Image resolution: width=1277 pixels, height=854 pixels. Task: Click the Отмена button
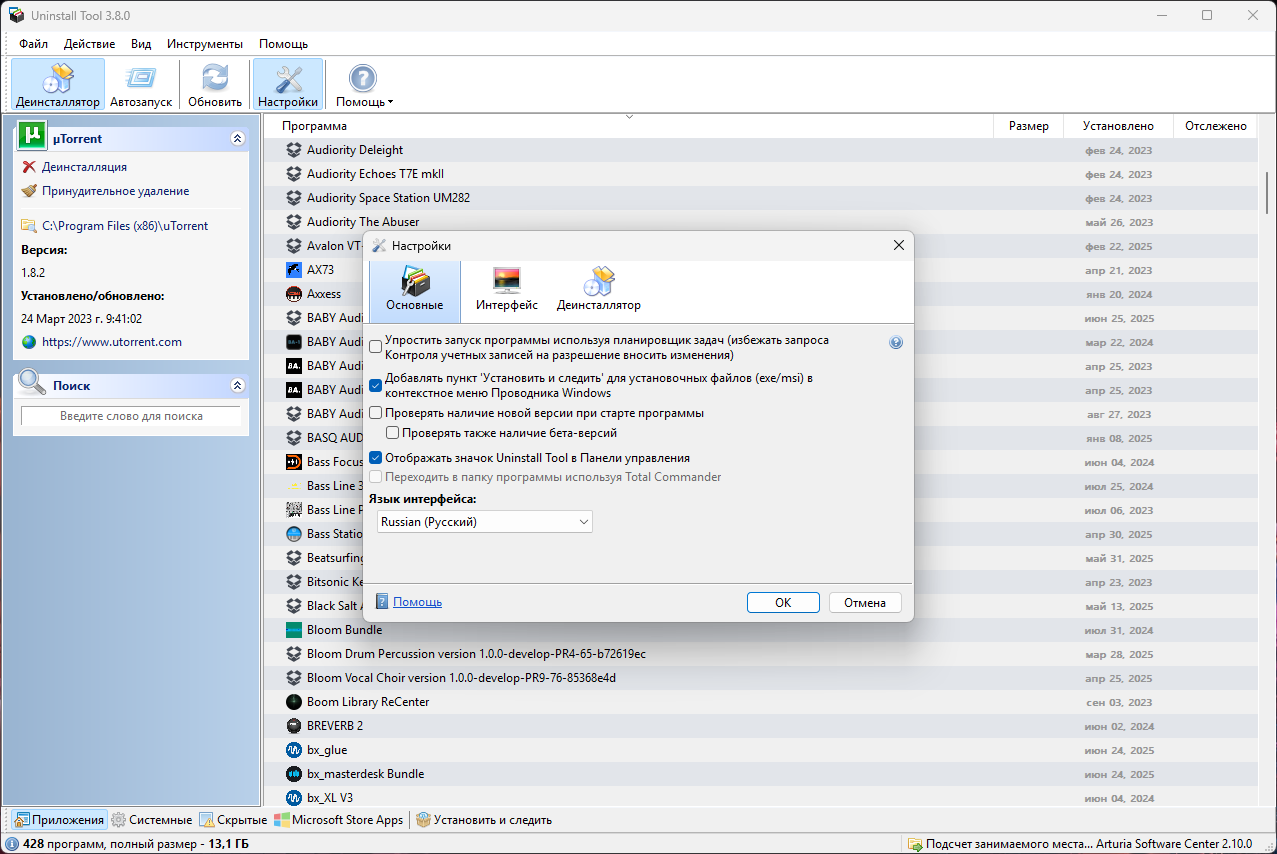pos(865,603)
